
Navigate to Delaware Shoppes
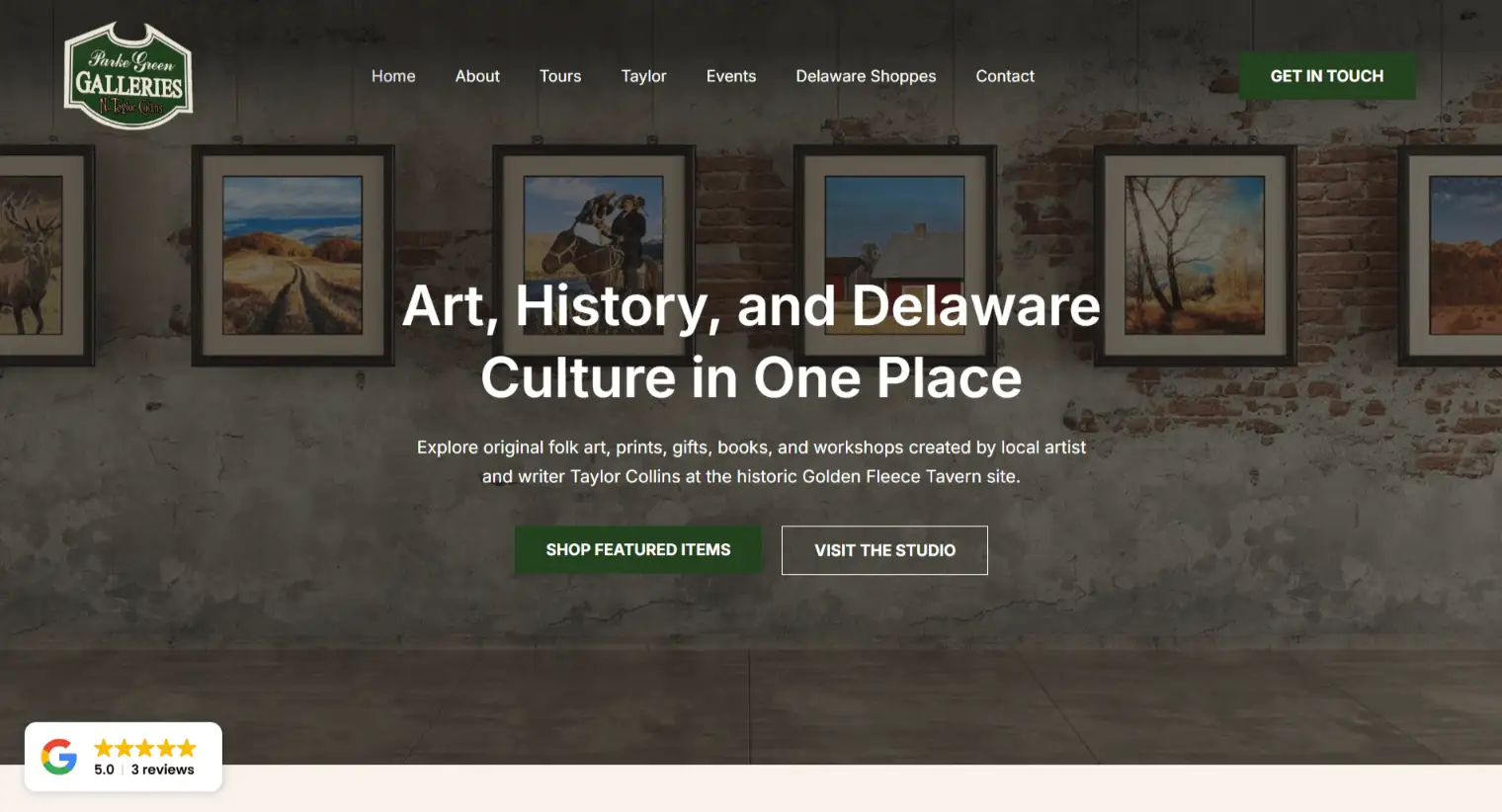click(x=866, y=76)
